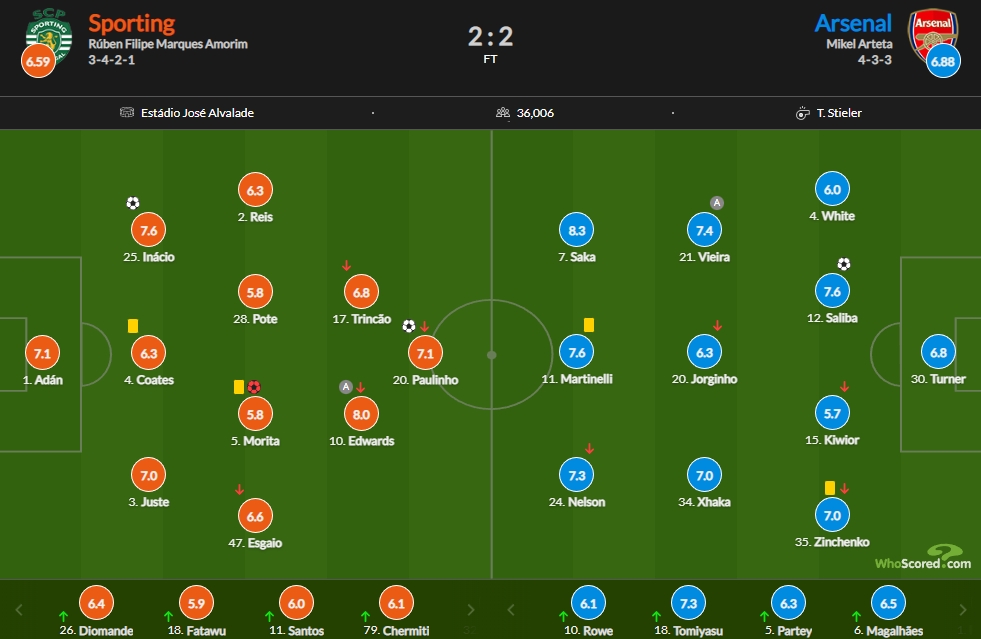Show previous Arsenal substitutes with left chevron
The height and width of the screenshot is (639, 981).
[511, 610]
